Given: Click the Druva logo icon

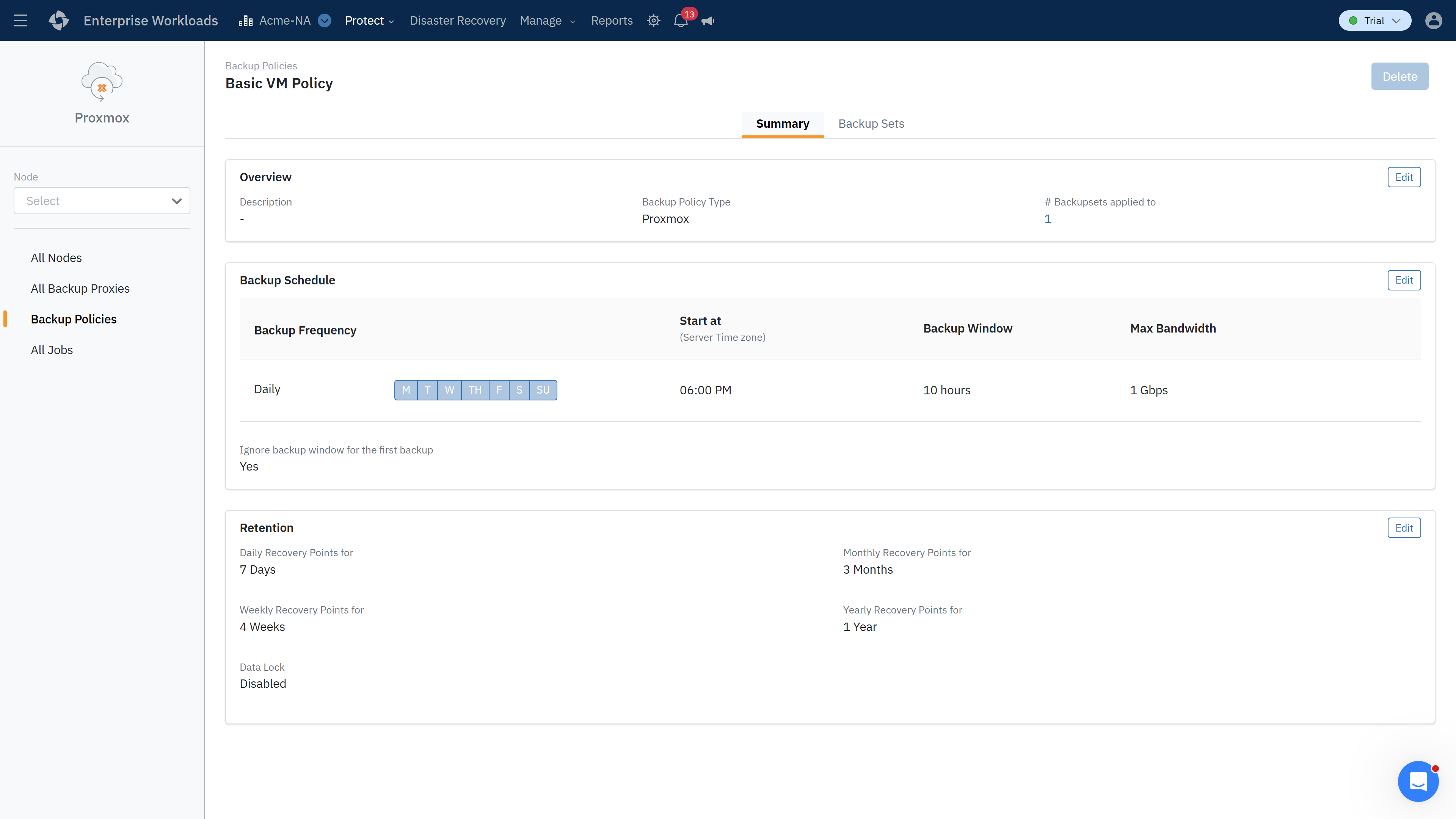Looking at the screenshot, I should point(59,20).
